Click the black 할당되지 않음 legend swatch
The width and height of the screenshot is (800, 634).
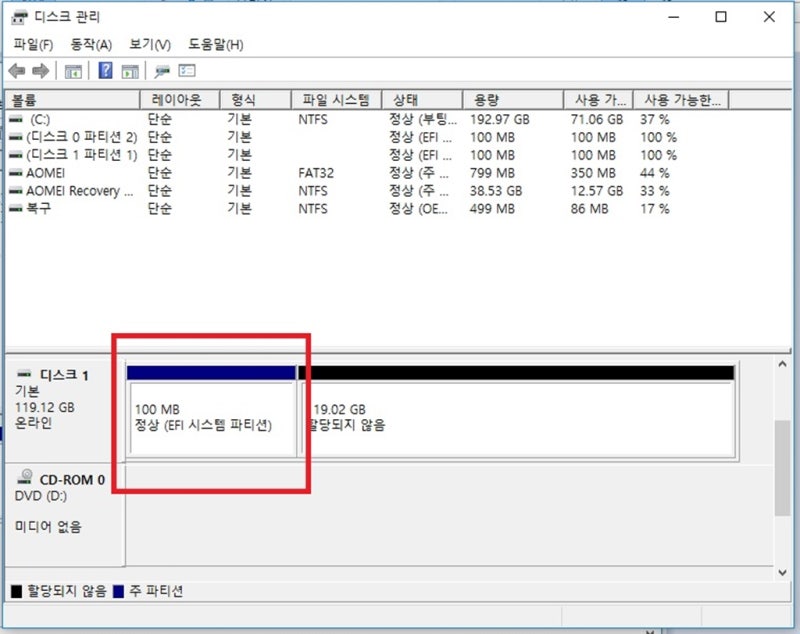click(17, 591)
